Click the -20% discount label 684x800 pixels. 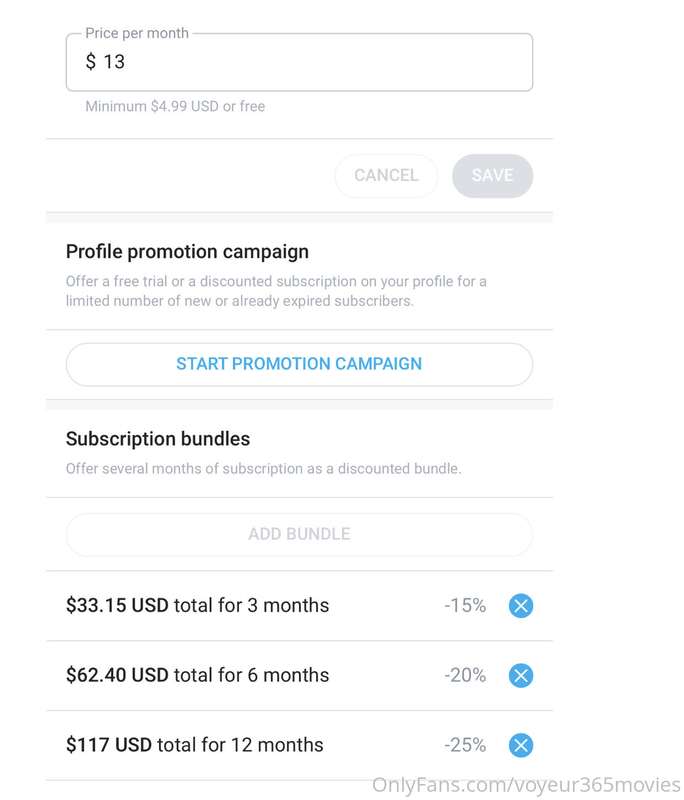click(x=465, y=675)
